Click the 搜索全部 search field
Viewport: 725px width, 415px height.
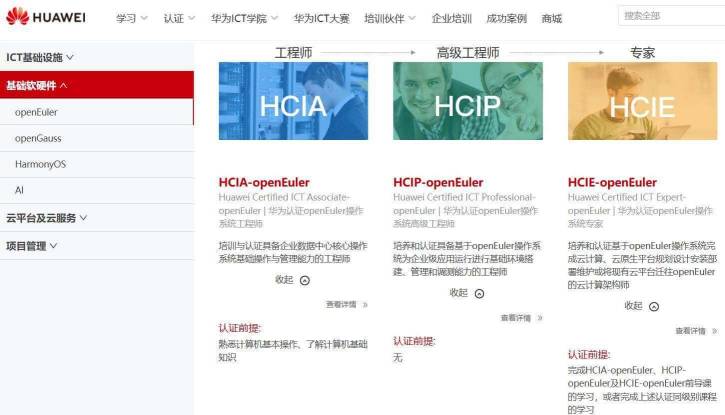(x=671, y=16)
